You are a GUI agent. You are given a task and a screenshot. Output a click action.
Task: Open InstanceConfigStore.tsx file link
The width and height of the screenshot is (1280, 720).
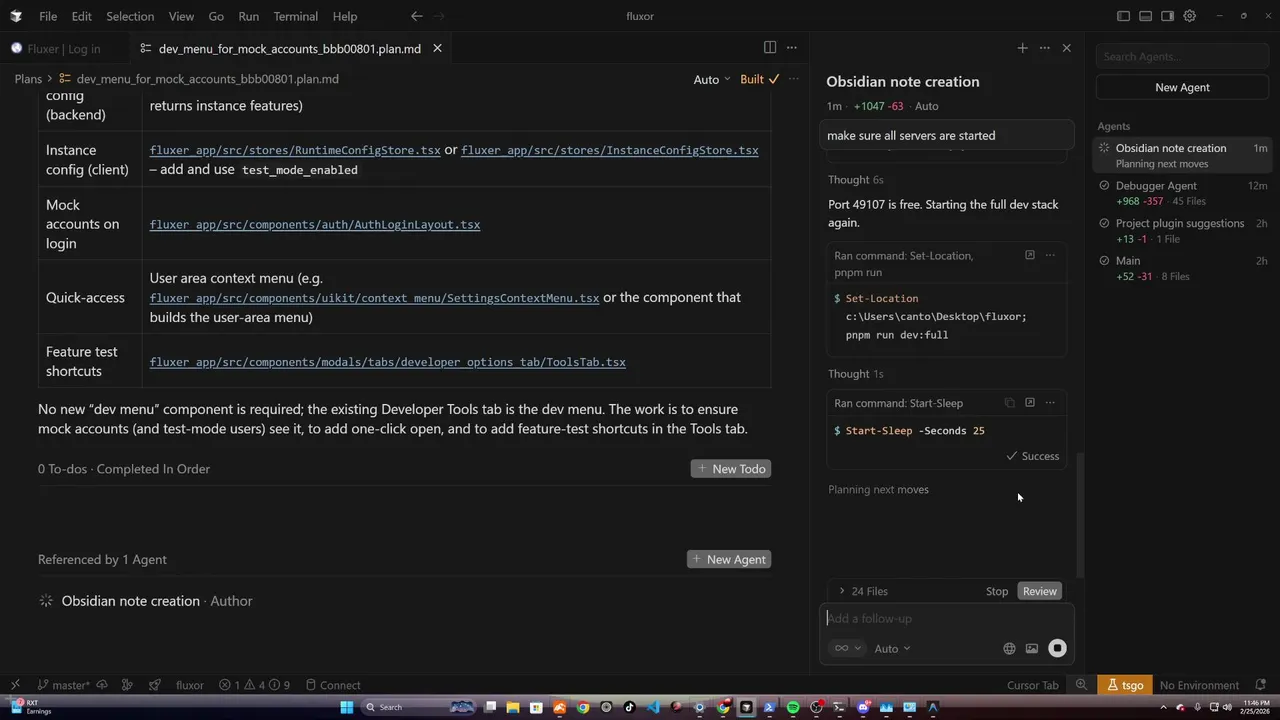tap(609, 150)
